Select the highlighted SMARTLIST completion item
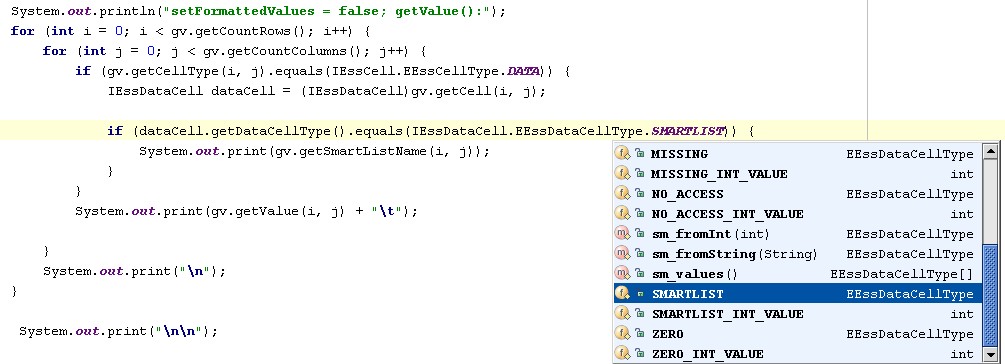 pyautogui.click(x=797, y=294)
